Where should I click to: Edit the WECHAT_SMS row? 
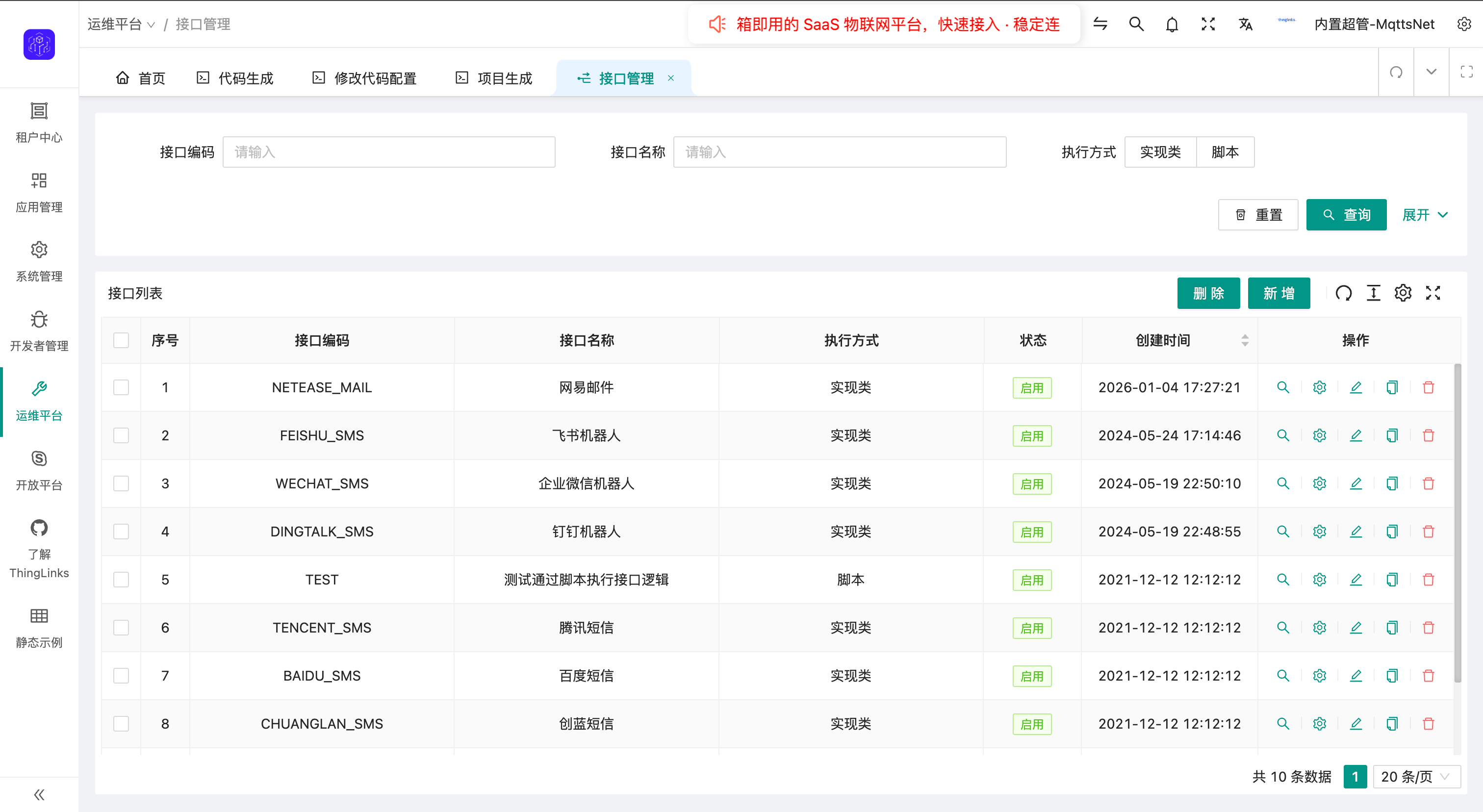tap(1356, 483)
